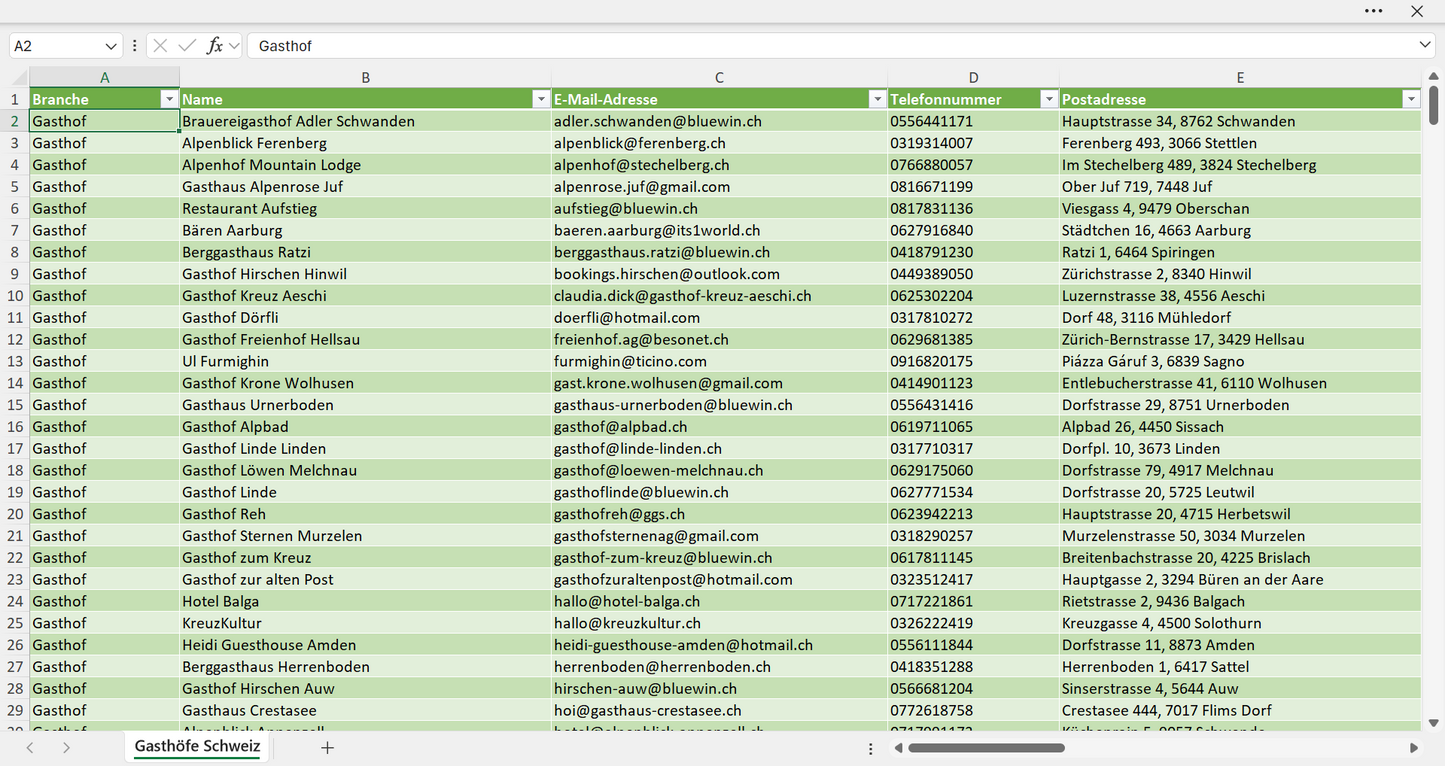Select cell Bären Aarburg

pyautogui.click(x=365, y=230)
